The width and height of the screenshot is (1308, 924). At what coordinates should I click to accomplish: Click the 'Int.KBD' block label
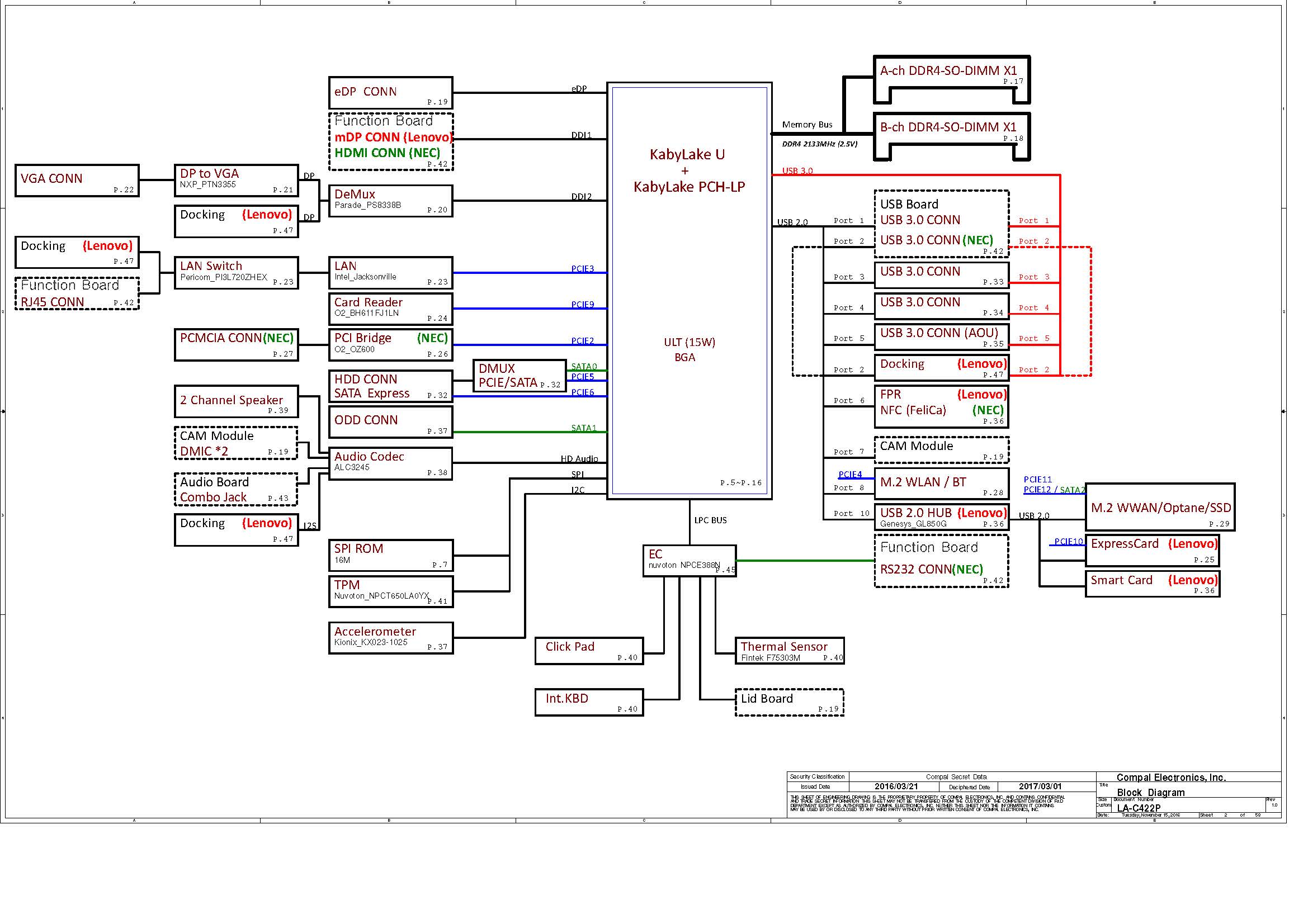[567, 699]
